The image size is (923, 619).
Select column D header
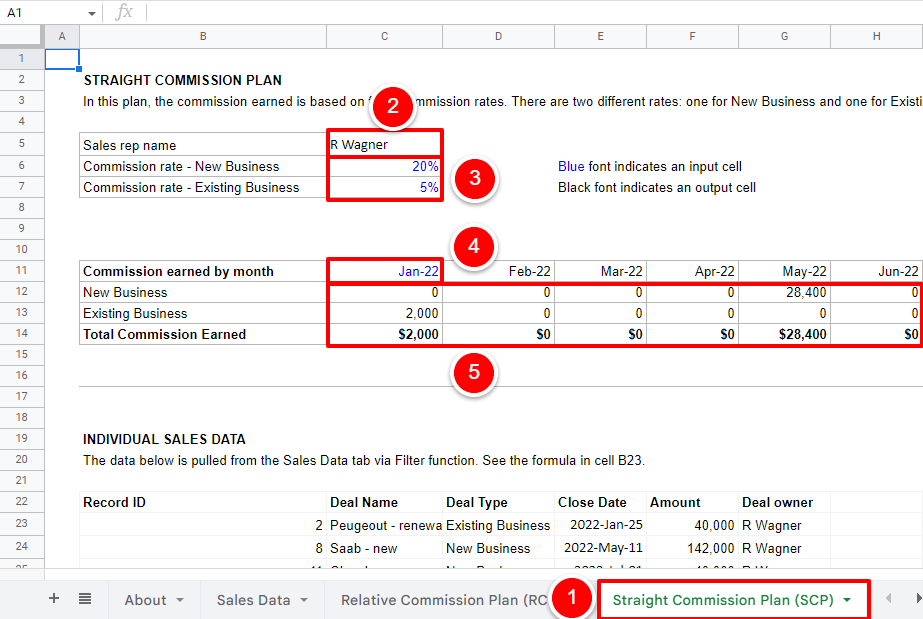[x=498, y=36]
